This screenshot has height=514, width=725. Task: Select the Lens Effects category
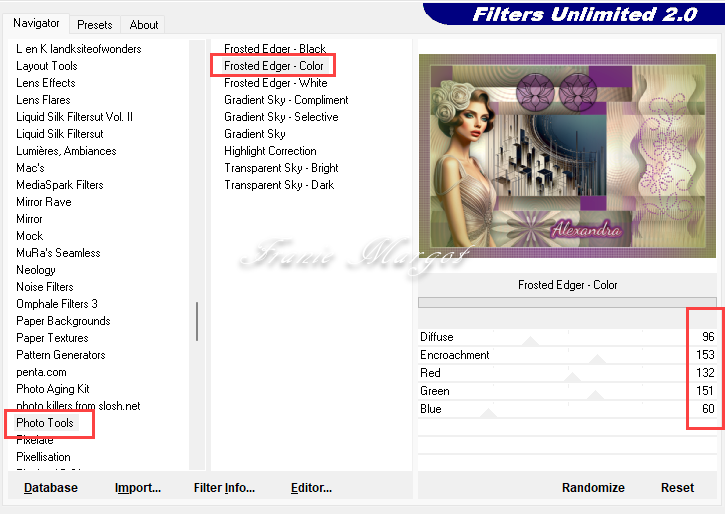pos(46,83)
